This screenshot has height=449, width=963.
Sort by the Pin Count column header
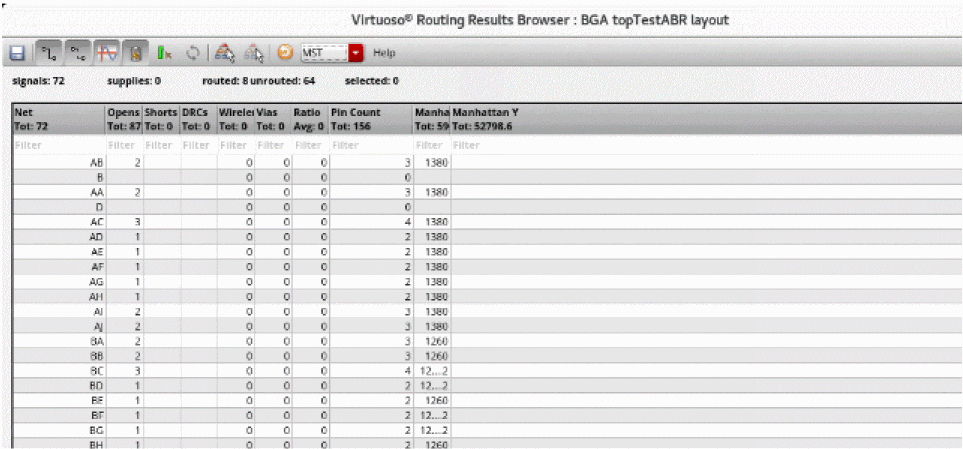point(371,119)
